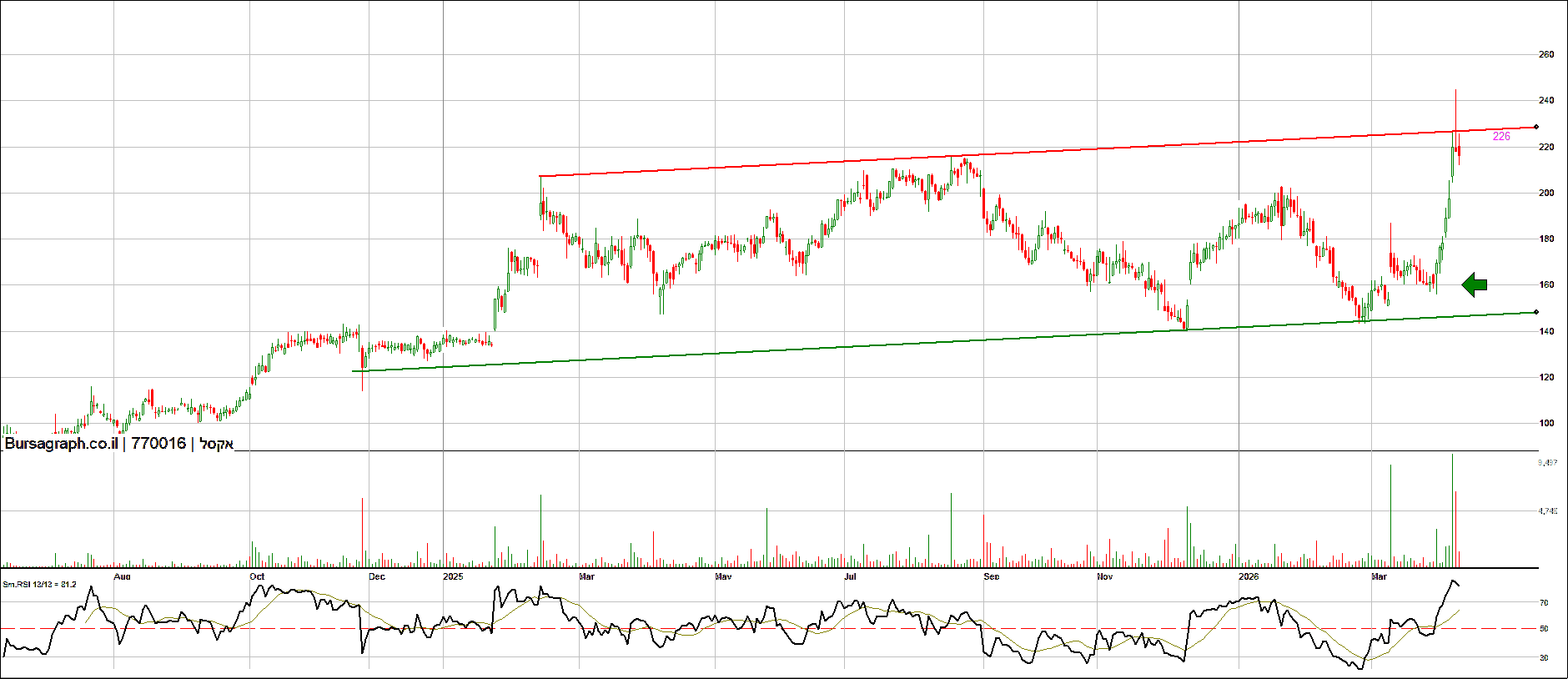Viewport: 1568px width, 679px height.
Task: Click the 50 level on the RSI axis
Action: pos(1544,629)
